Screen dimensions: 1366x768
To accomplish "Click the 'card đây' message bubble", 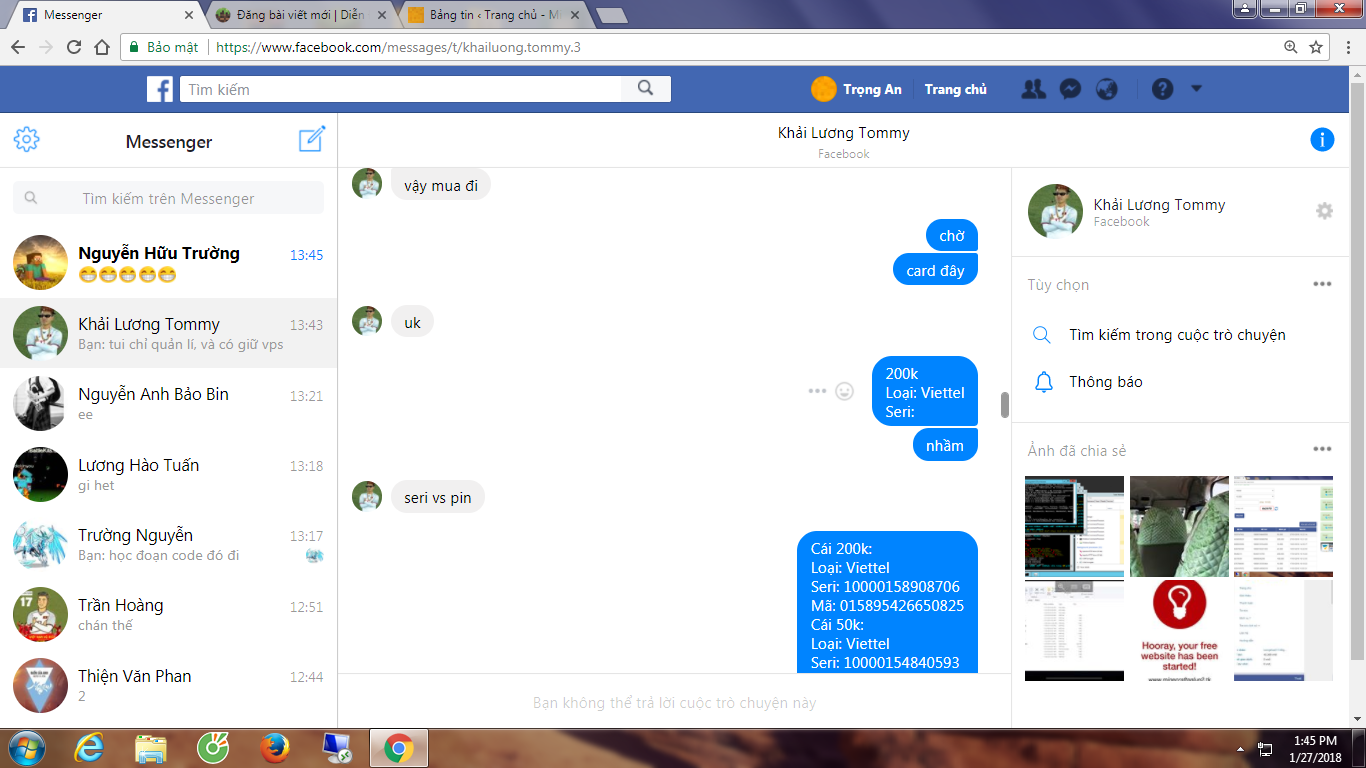I will [x=935, y=270].
